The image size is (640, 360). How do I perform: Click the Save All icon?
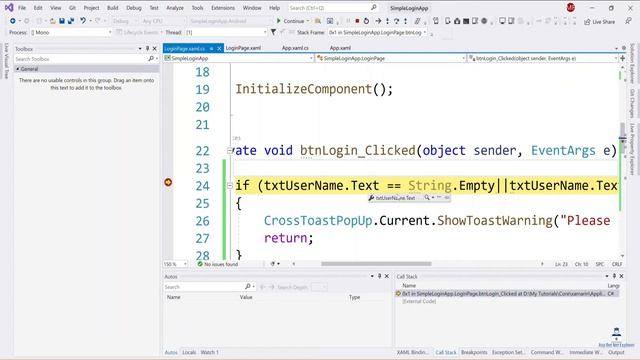coord(71,21)
